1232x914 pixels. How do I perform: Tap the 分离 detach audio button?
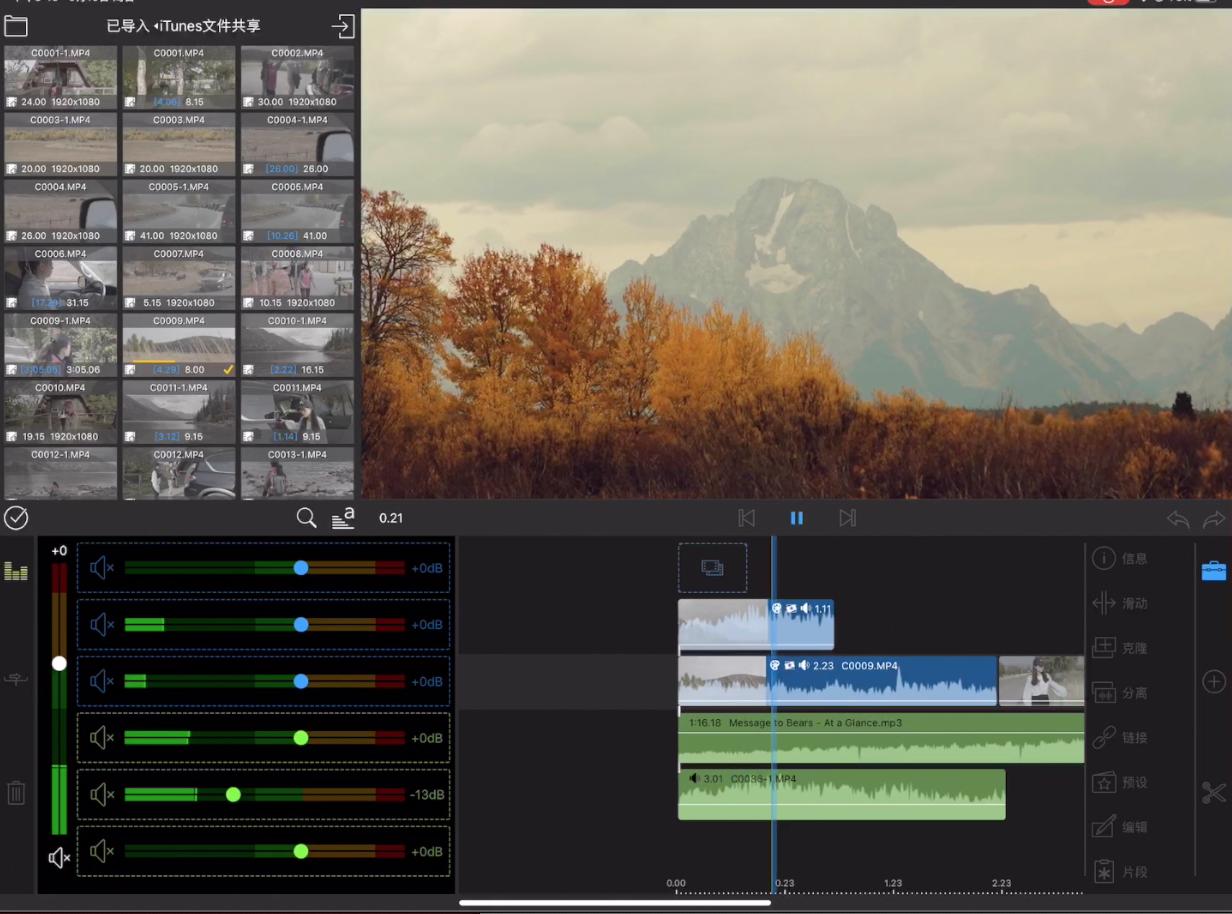(x=1119, y=693)
